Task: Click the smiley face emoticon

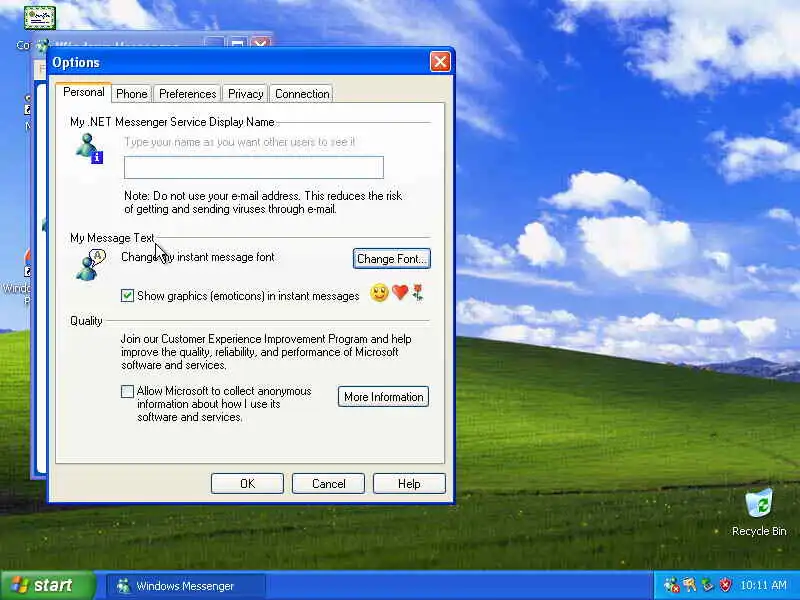Action: (x=379, y=293)
